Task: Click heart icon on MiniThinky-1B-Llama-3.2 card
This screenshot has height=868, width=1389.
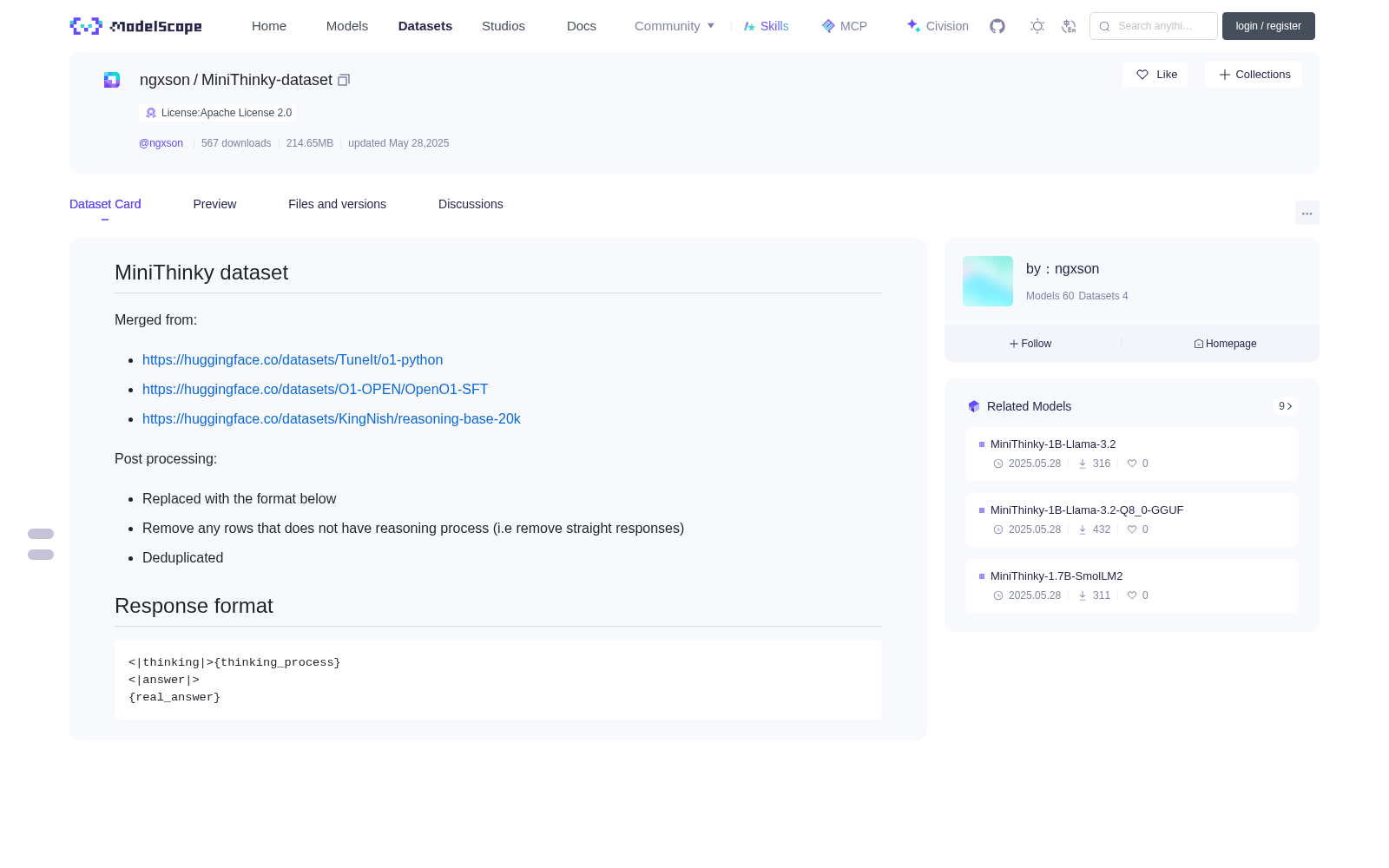Action: 1132,464
